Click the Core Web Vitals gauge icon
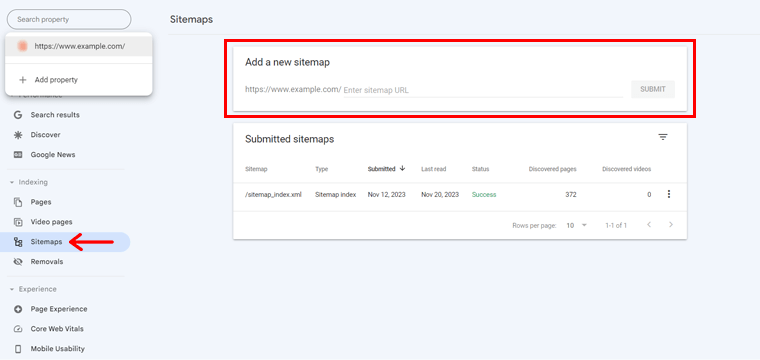This screenshot has height=360, width=760. 18,329
